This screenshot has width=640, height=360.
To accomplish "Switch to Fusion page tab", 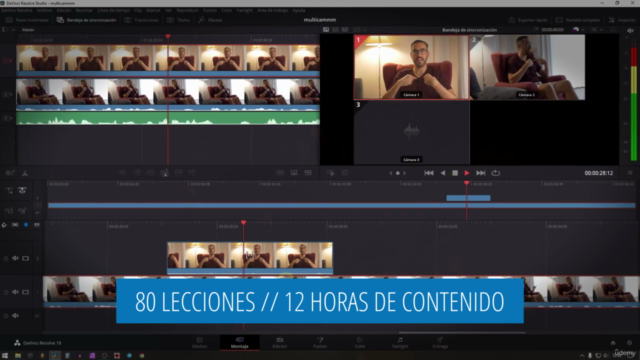I will 320,342.
